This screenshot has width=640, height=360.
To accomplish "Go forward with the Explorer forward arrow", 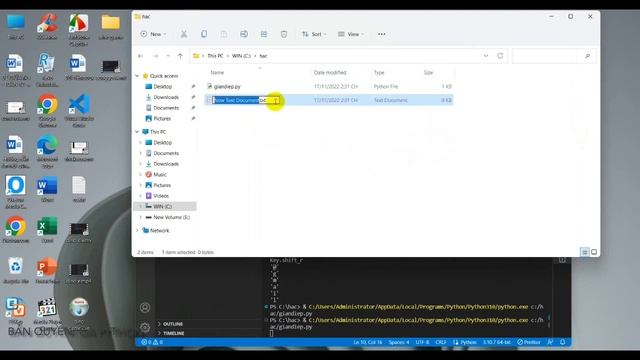I will (x=156, y=56).
